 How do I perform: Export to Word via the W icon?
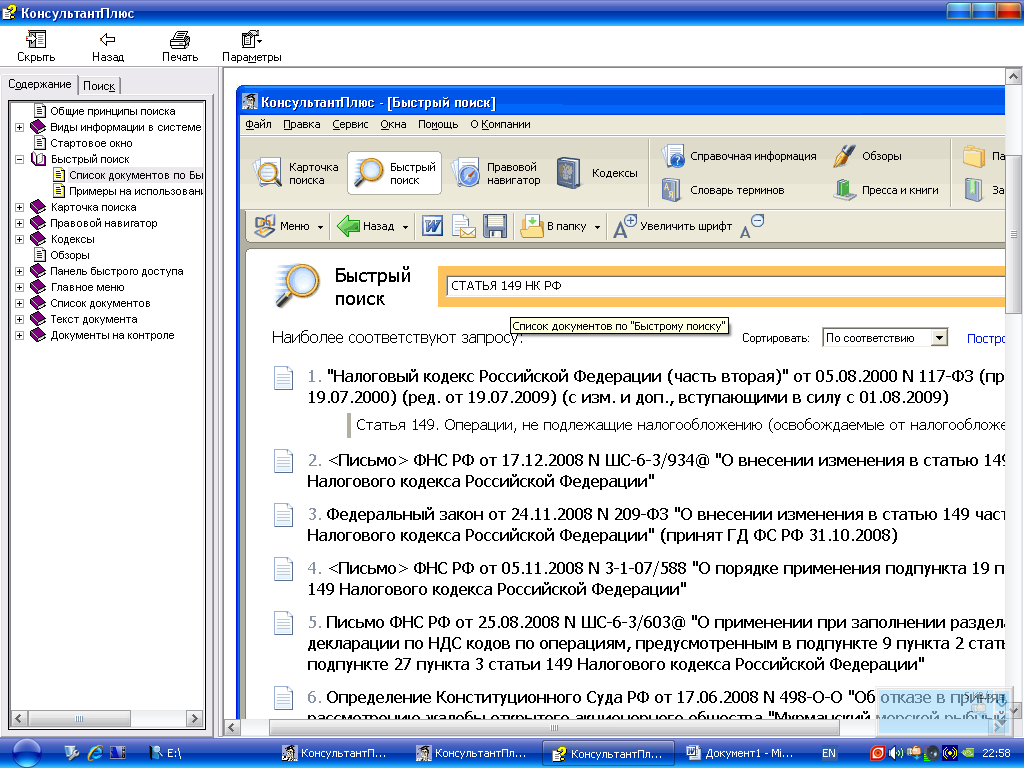click(x=432, y=226)
